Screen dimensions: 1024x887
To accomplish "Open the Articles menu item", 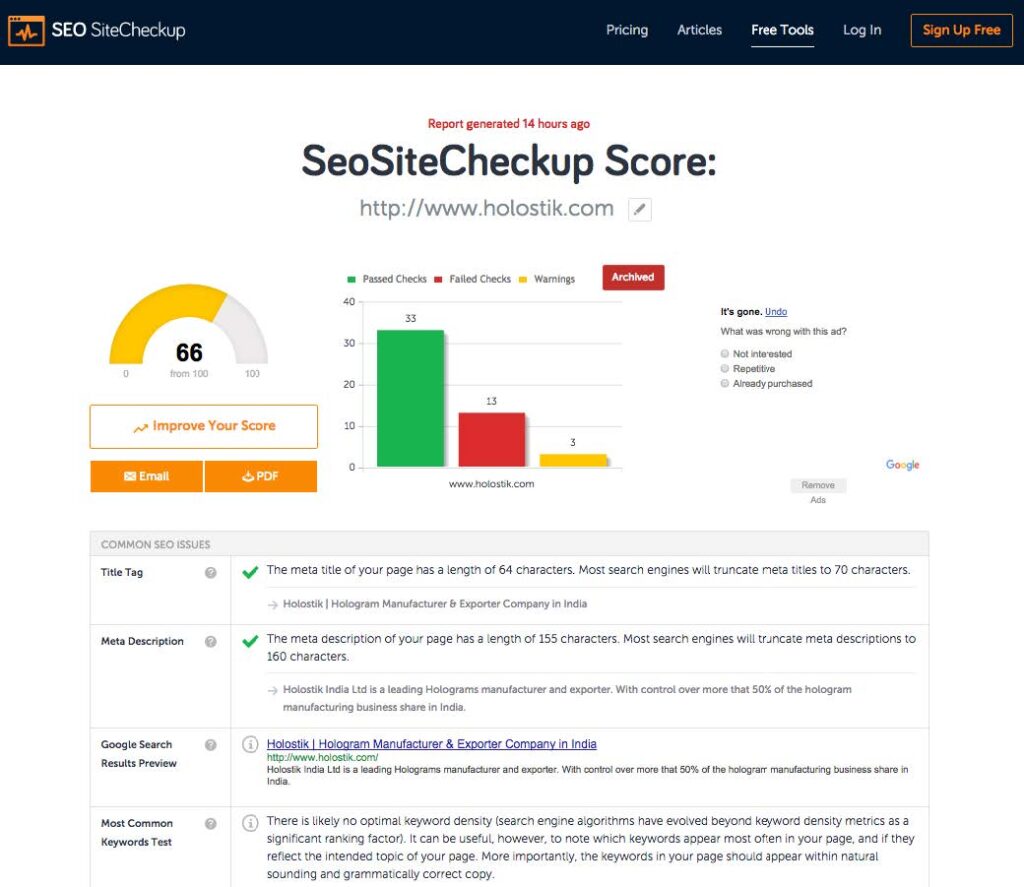I will 699,30.
